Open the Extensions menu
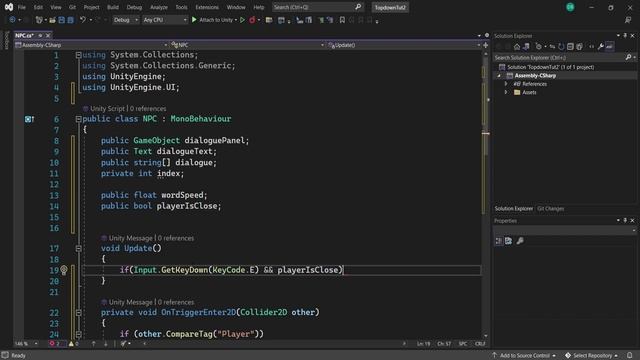Viewport: 640px width, 360px height. click(x=207, y=7)
